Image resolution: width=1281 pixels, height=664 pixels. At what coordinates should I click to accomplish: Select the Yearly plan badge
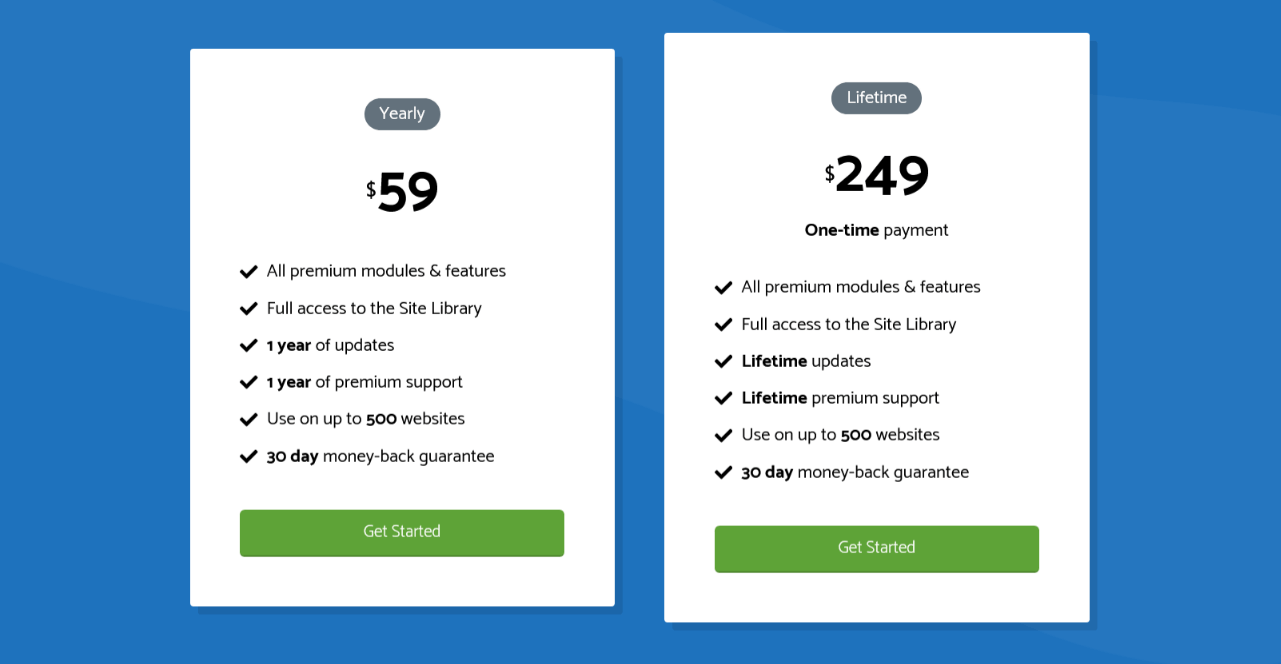pos(402,114)
